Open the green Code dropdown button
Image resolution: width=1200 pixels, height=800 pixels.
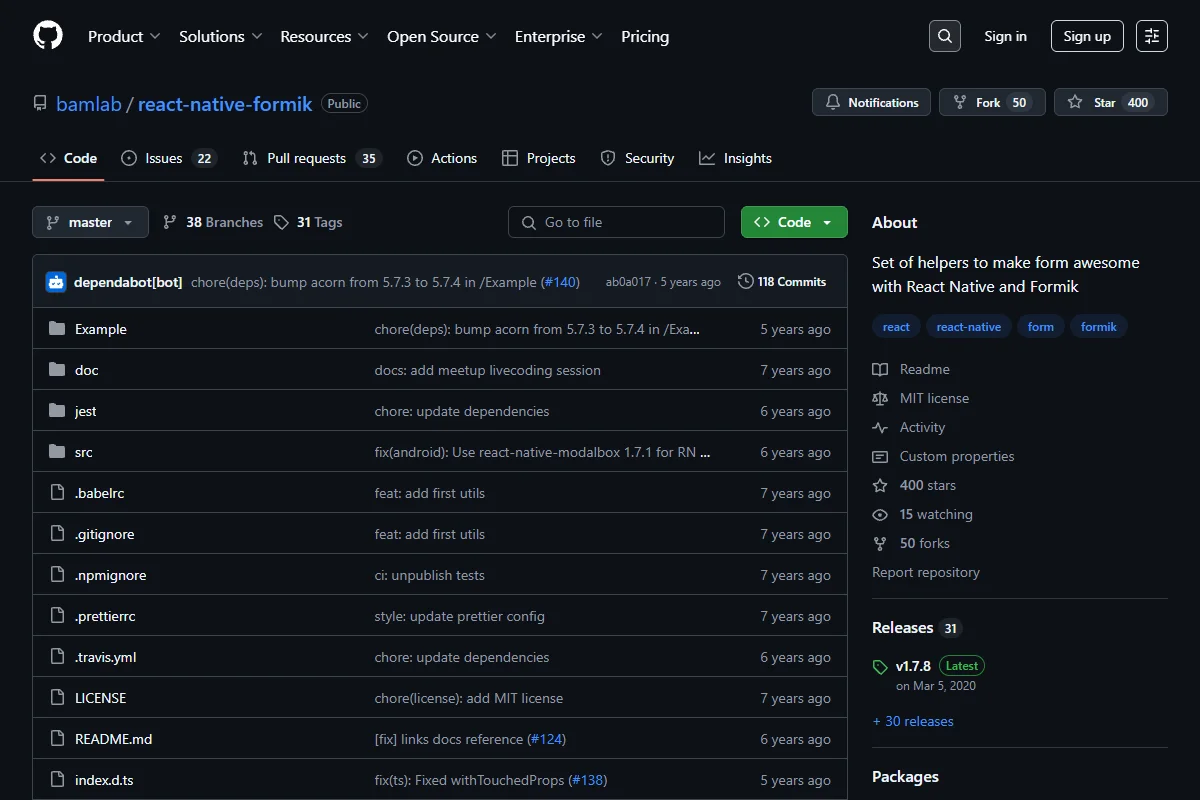[x=794, y=222]
